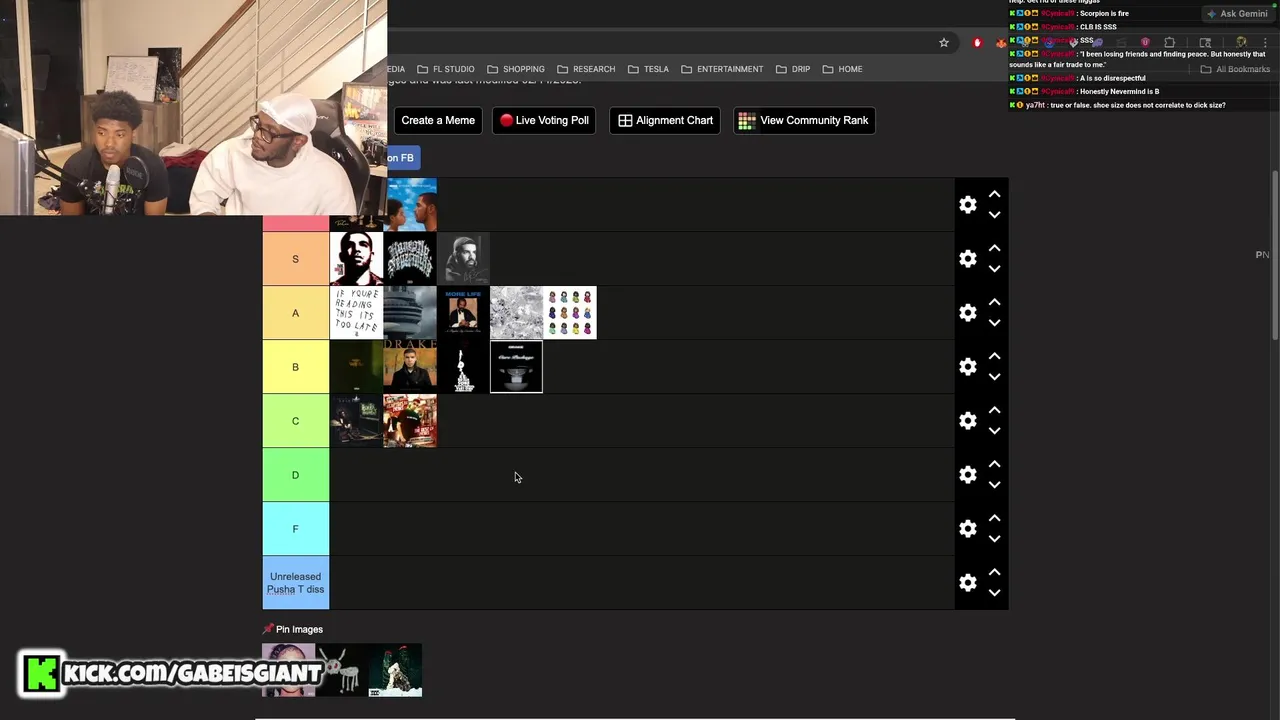Move F tier row up

[994, 518]
